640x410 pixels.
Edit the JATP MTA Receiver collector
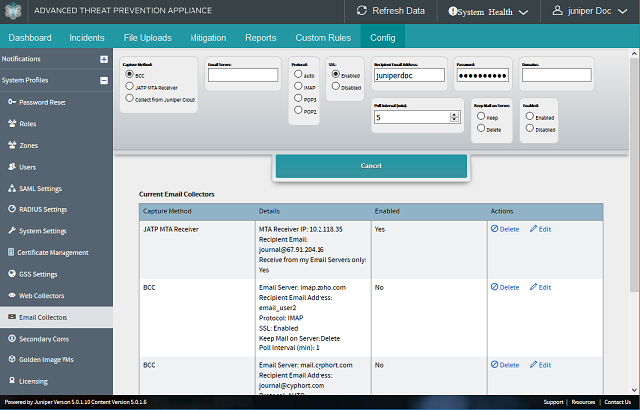(x=540, y=230)
